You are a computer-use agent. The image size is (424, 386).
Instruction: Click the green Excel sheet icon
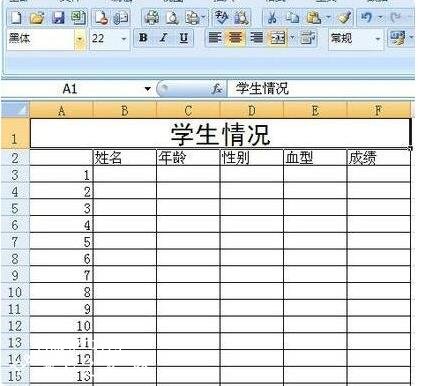pos(79,18)
